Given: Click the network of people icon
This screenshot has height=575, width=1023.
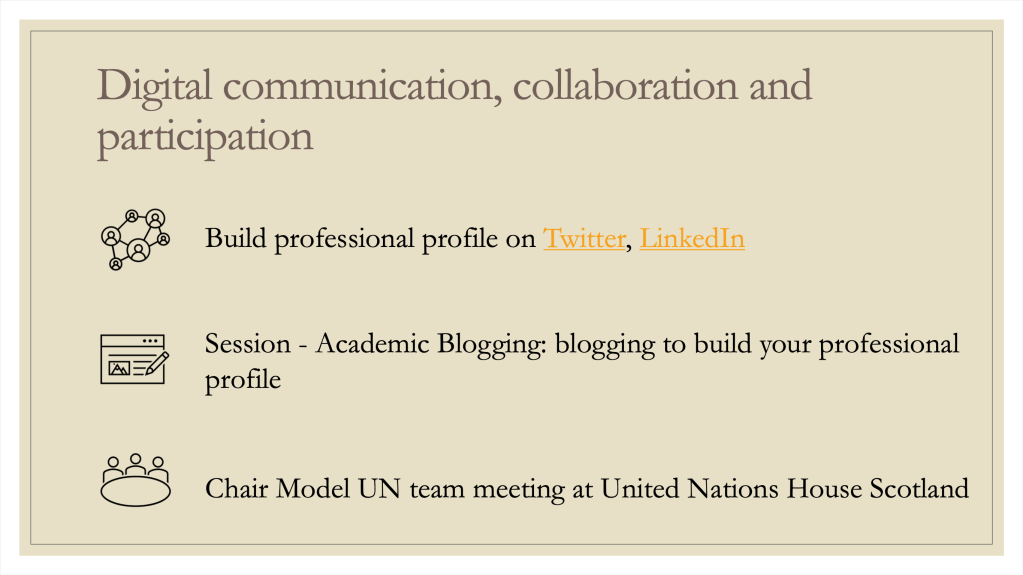Looking at the screenshot, I should click(x=135, y=240).
